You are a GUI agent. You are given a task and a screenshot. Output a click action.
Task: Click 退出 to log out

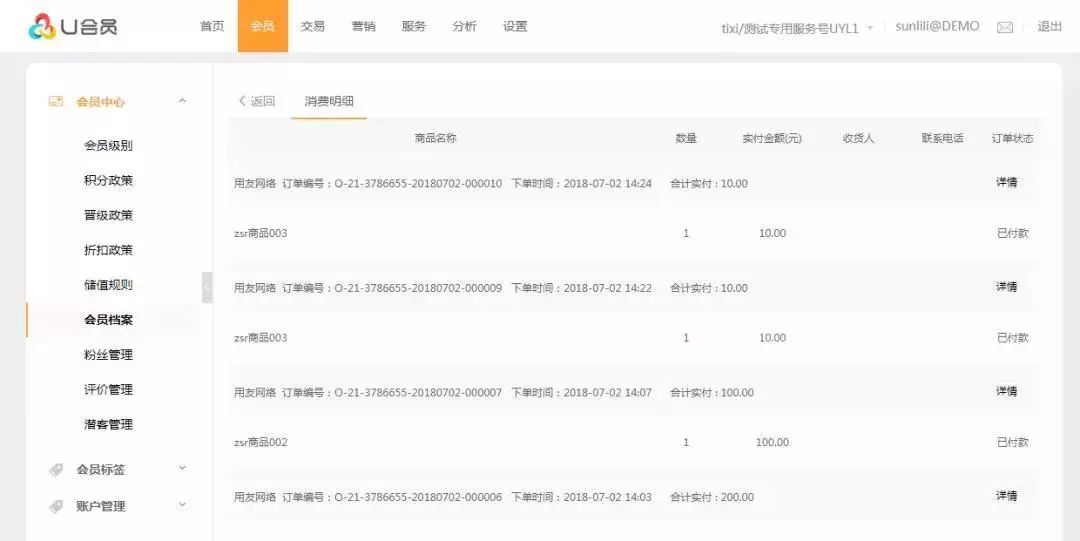(x=1050, y=27)
